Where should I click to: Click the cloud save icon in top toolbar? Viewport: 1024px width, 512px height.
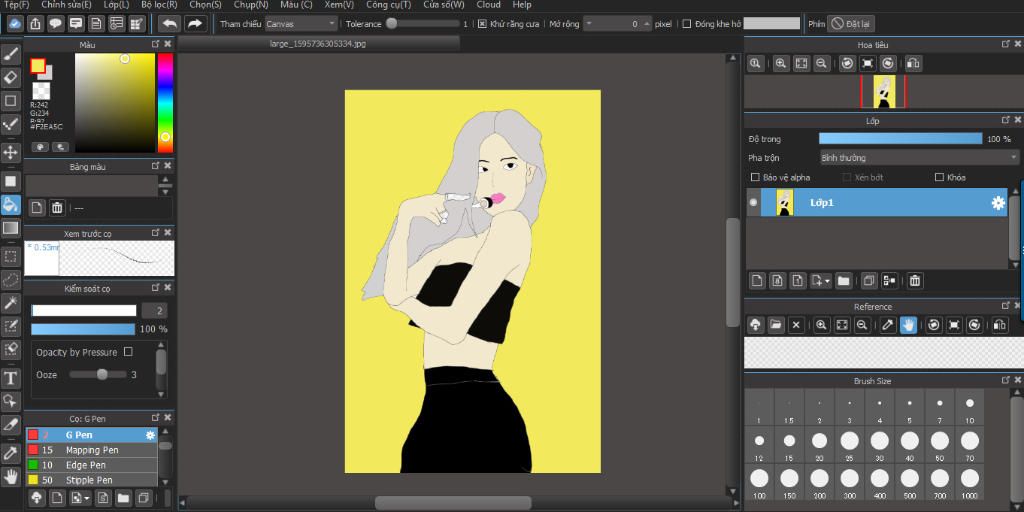point(15,24)
